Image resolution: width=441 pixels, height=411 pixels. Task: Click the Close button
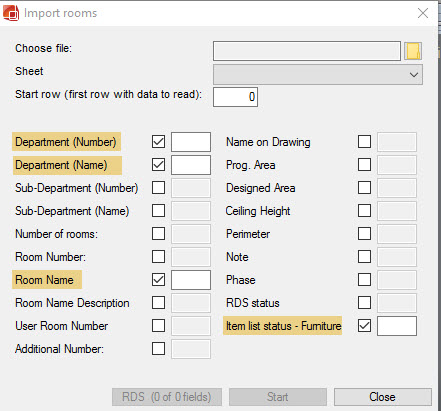(x=383, y=397)
